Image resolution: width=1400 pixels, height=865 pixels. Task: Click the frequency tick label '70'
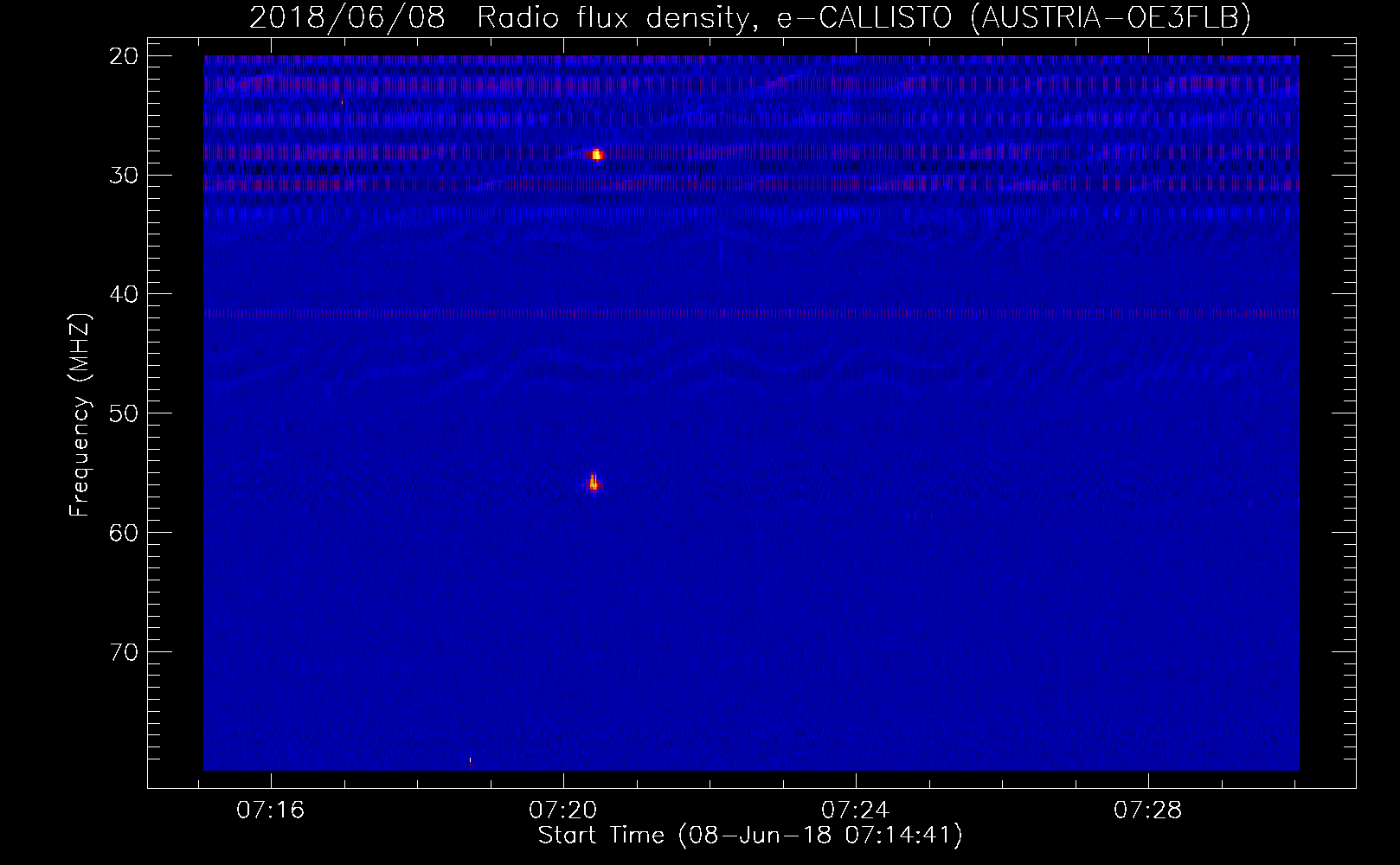pos(125,651)
